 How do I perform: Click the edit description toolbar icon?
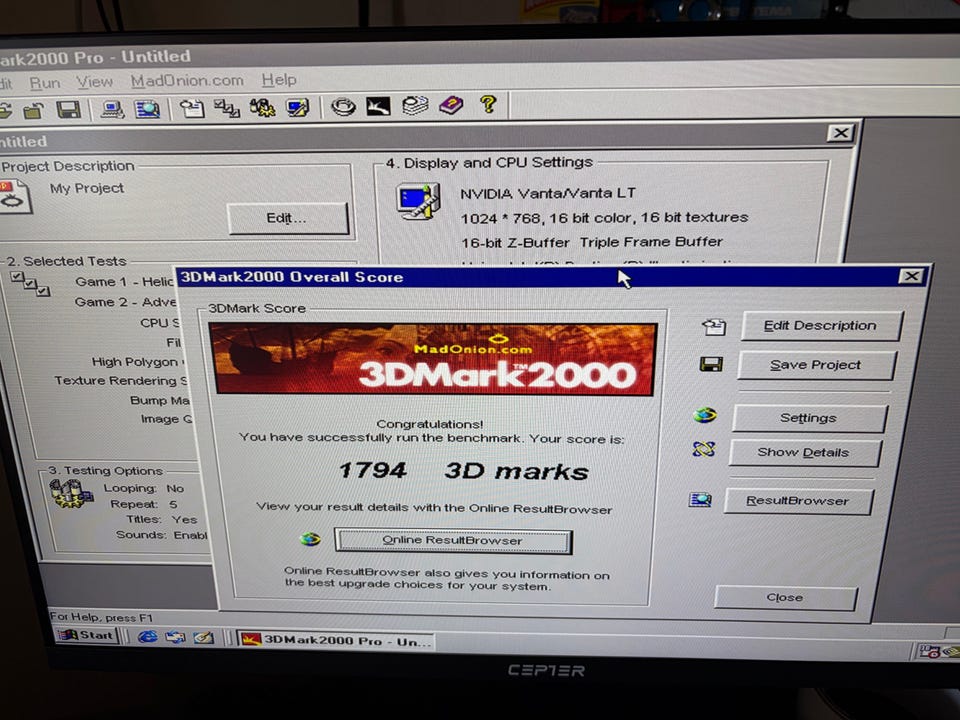(x=192, y=109)
